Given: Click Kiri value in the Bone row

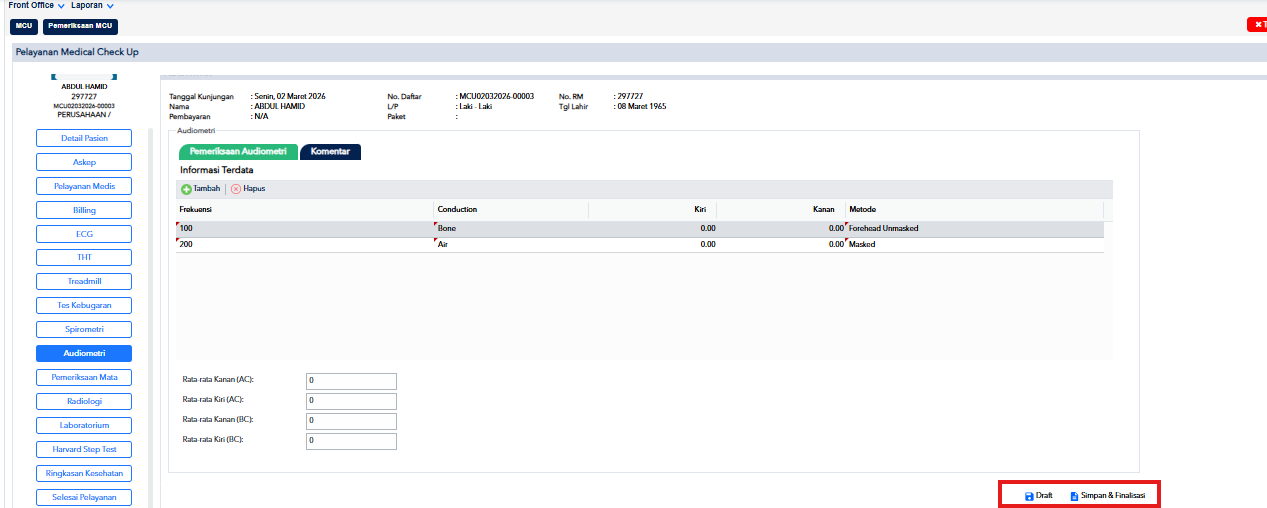Looking at the screenshot, I should click(x=653, y=228).
